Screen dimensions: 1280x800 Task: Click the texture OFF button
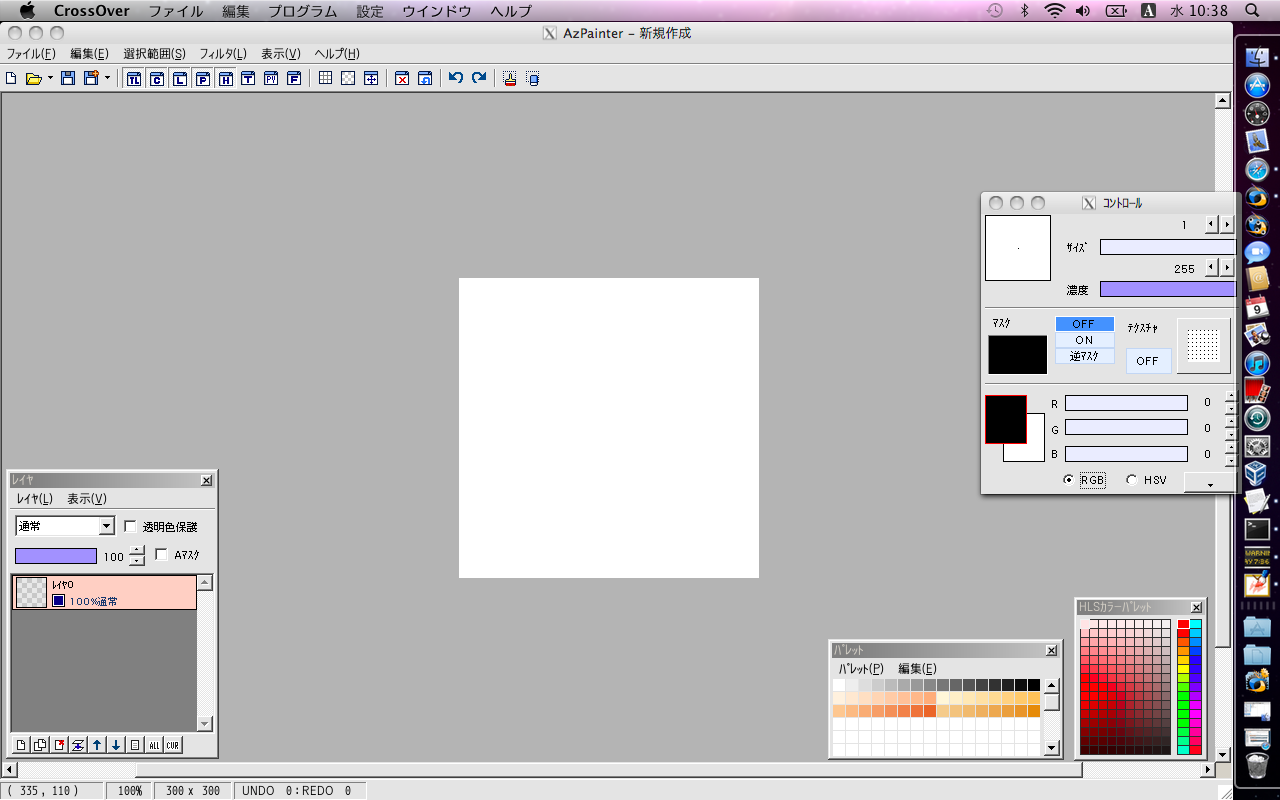pyautogui.click(x=1147, y=361)
